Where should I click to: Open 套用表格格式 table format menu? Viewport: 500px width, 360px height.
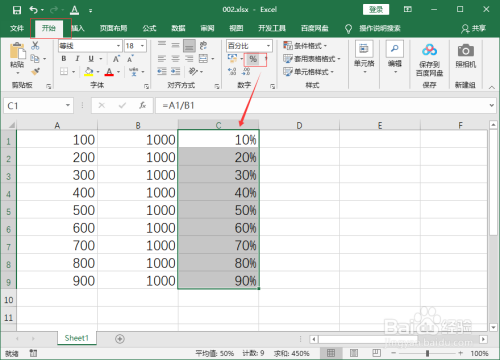pos(312,59)
